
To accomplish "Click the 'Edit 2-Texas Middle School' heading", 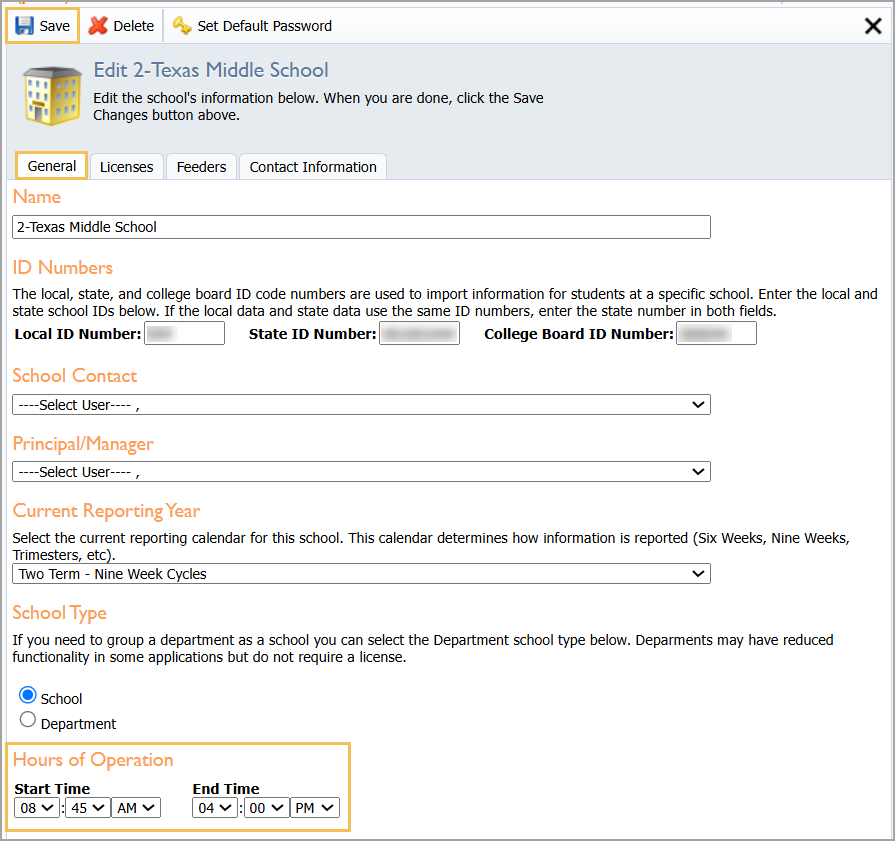I will coord(211,70).
